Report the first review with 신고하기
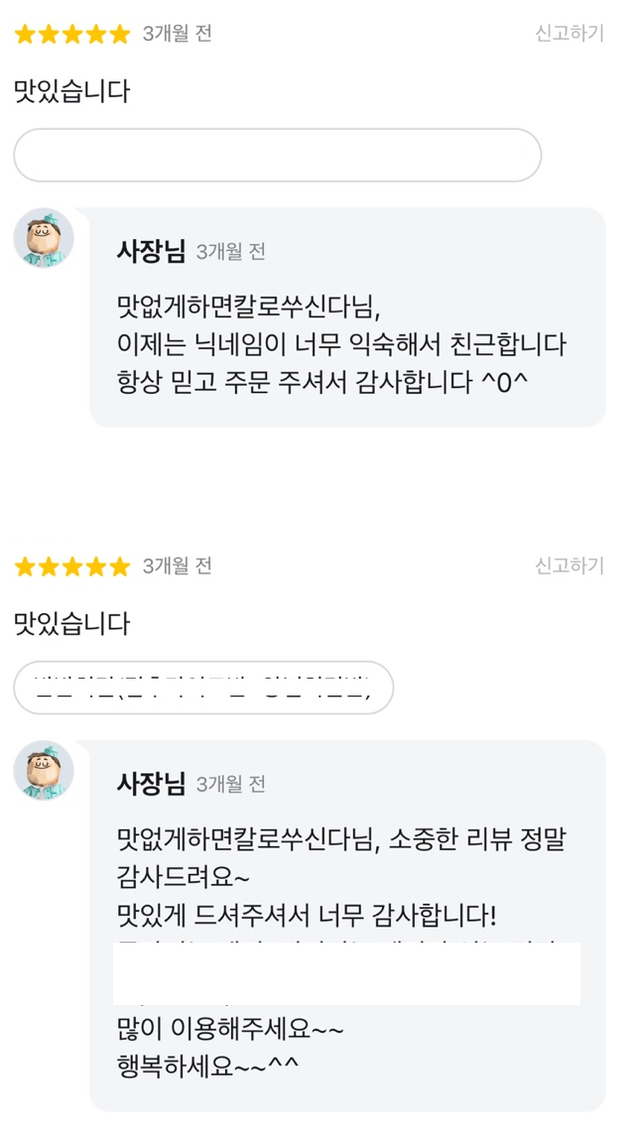Screen dimensions: 640x1137 click(569, 34)
